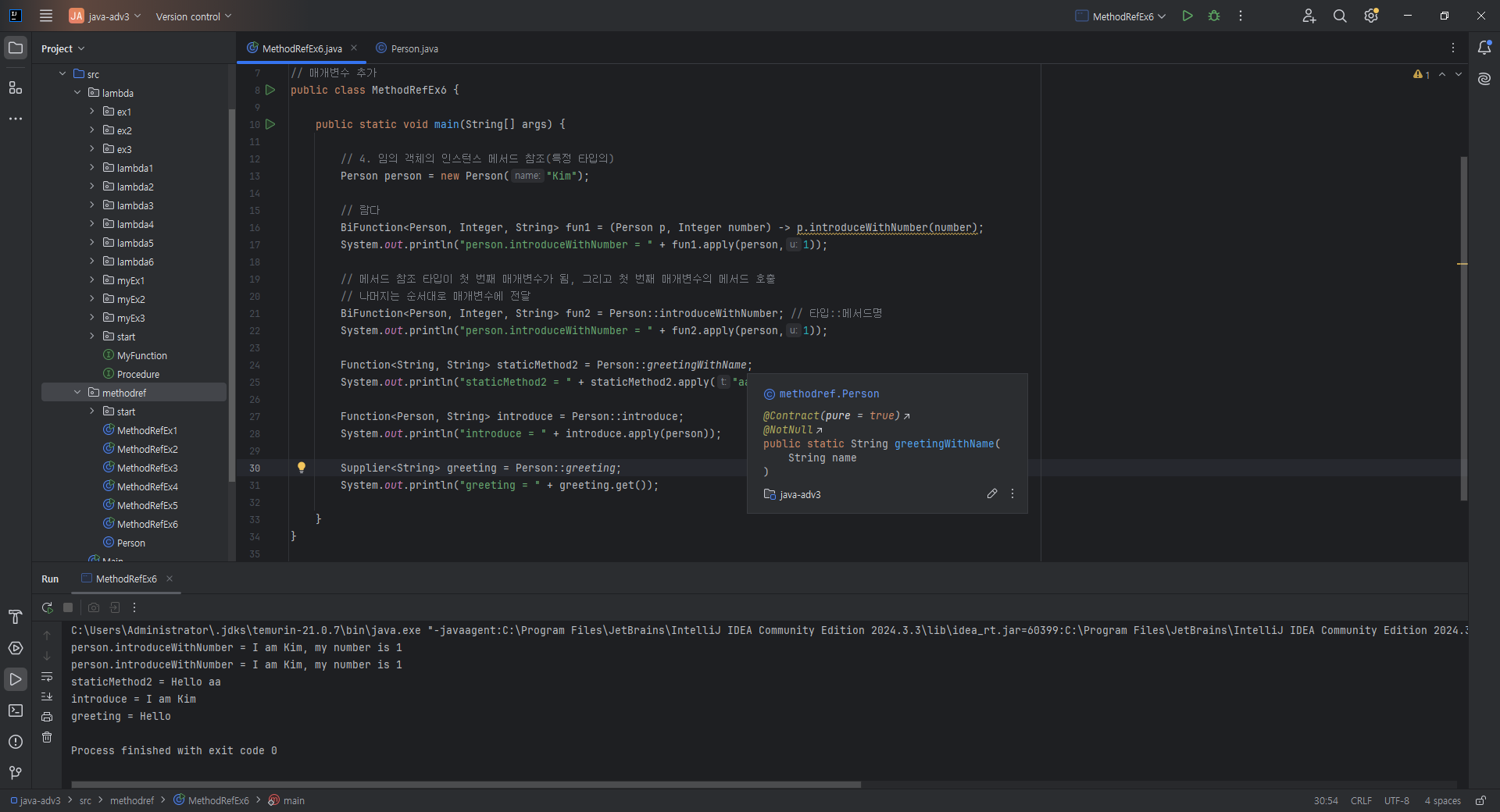Open Version control dropdown
Image resolution: width=1500 pixels, height=812 pixels.
tap(194, 16)
